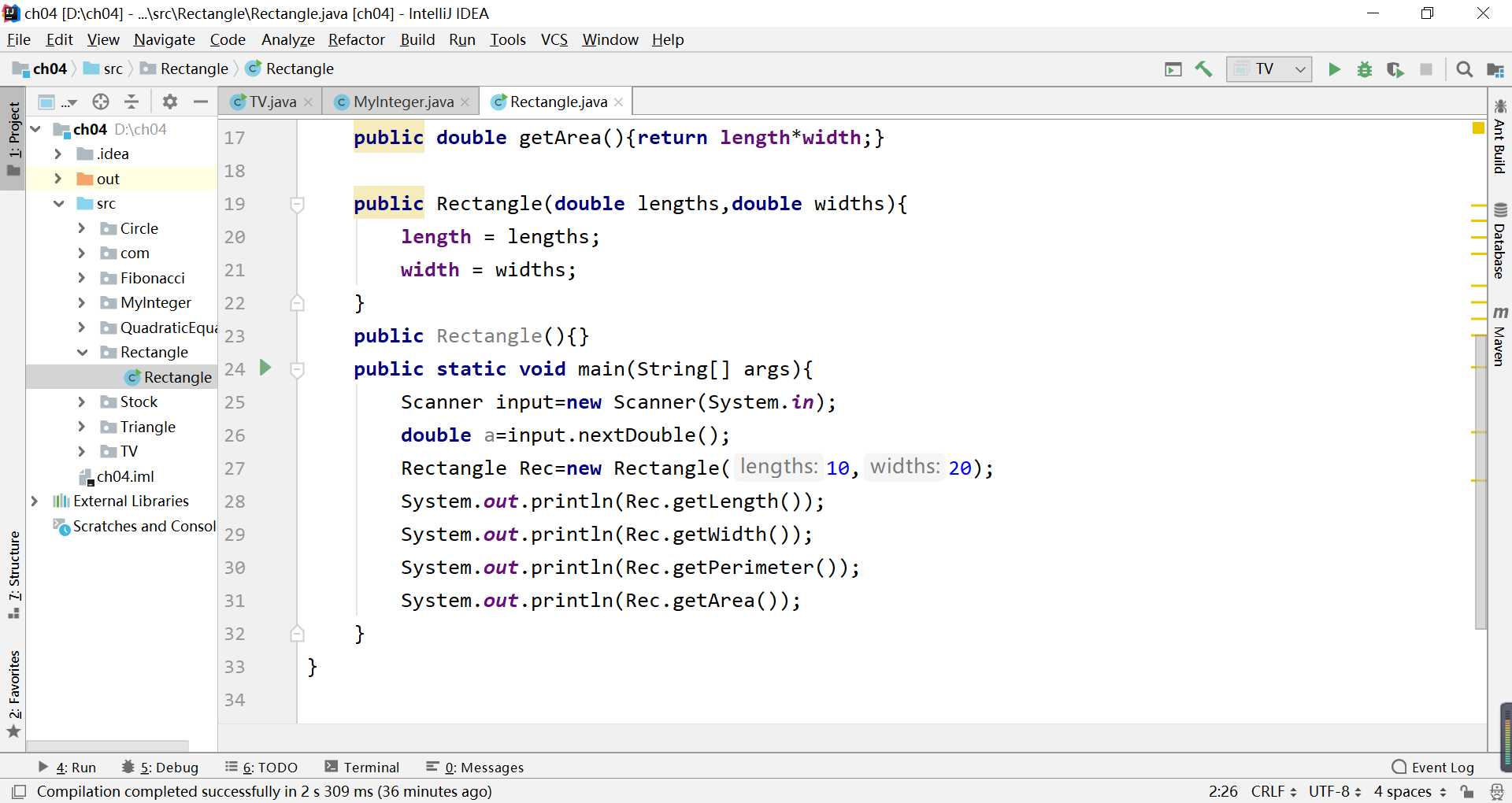Open Project view selector dropdown
This screenshot has height=803, width=1512.
(x=57, y=102)
